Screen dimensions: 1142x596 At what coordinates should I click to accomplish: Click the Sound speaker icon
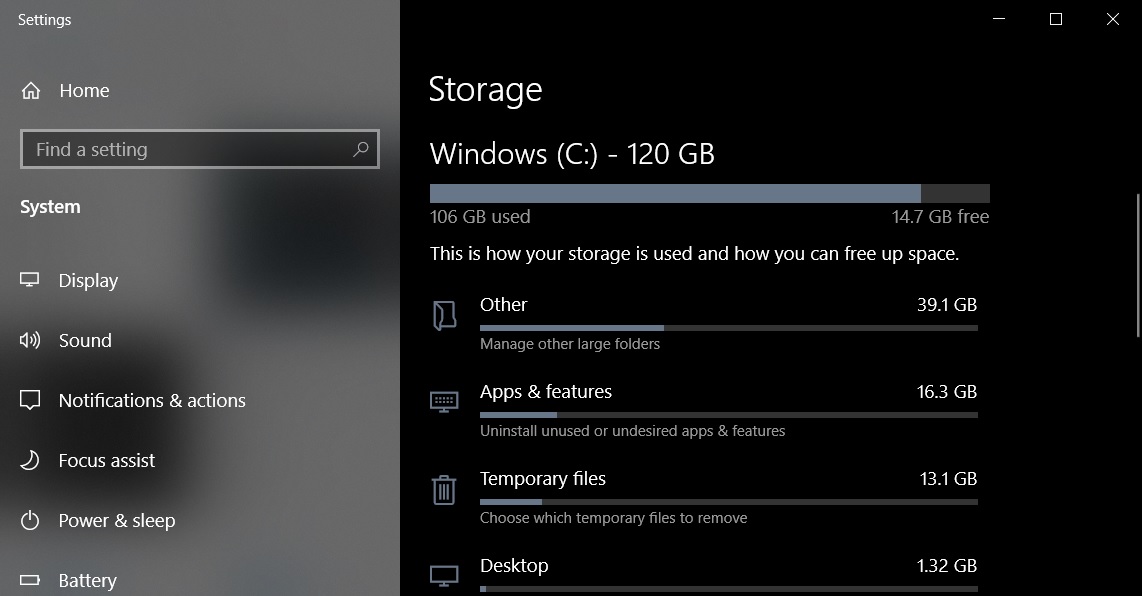tap(31, 340)
